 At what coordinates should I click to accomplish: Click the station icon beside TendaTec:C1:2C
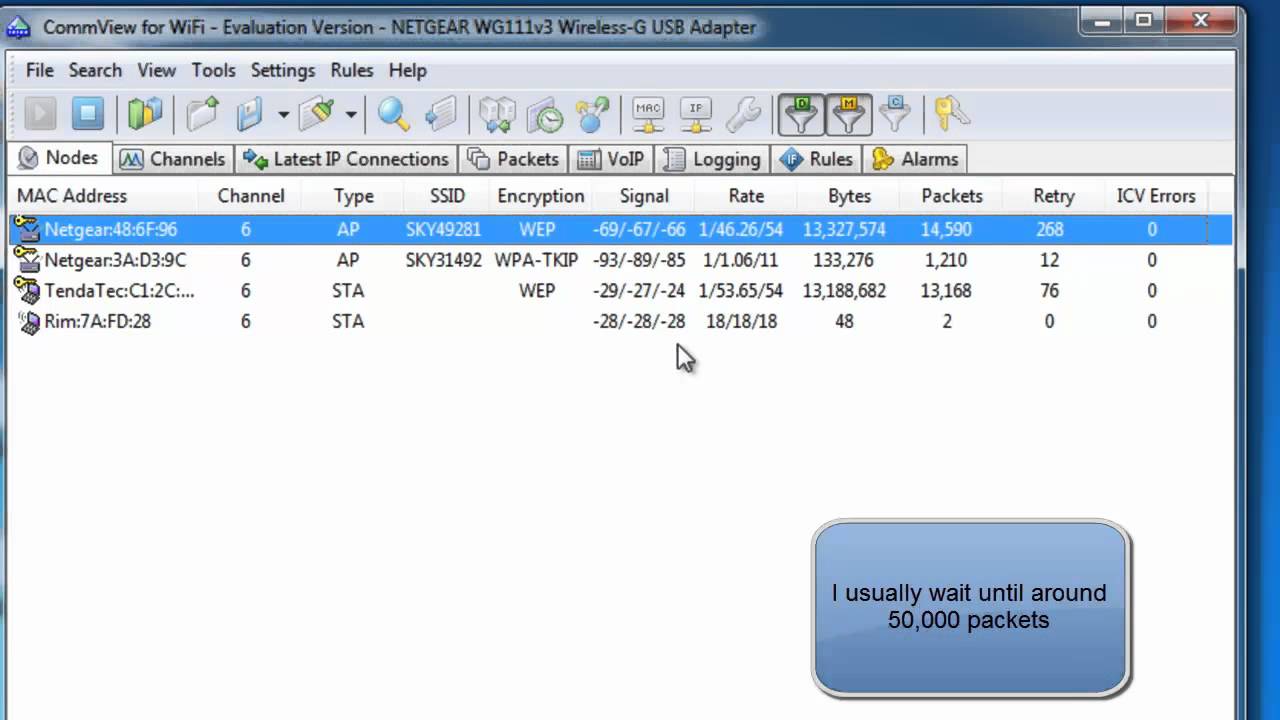(x=26, y=291)
